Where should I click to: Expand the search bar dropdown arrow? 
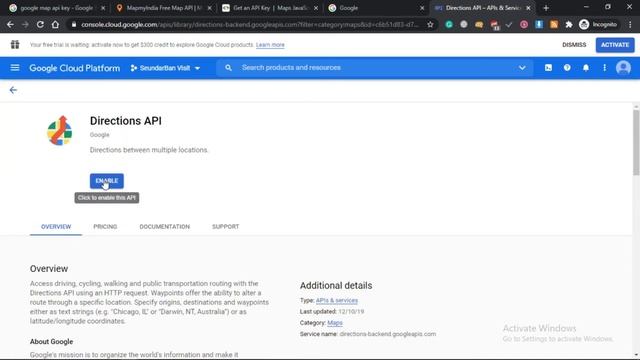[522, 68]
